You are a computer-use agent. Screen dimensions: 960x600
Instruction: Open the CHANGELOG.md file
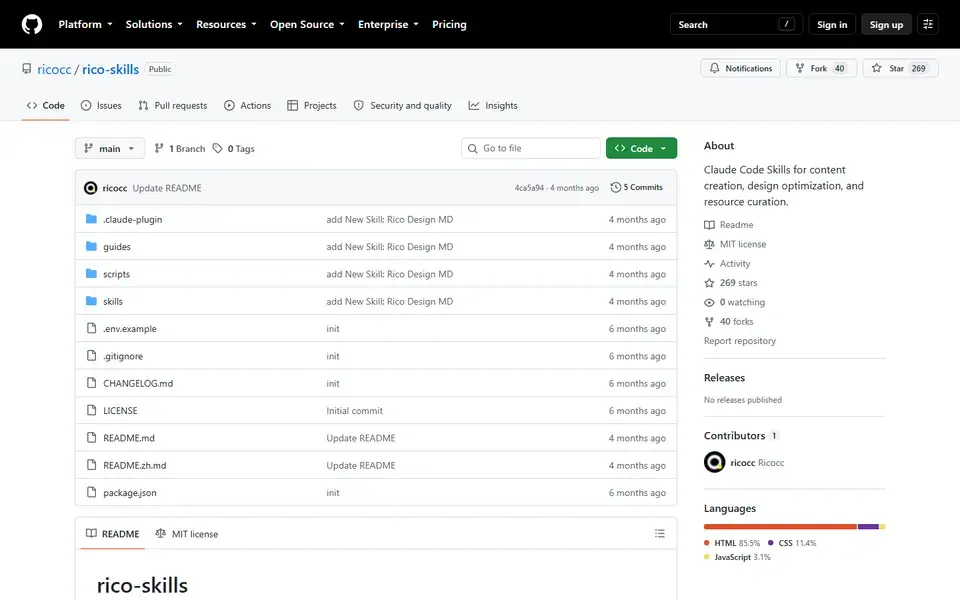(138, 383)
